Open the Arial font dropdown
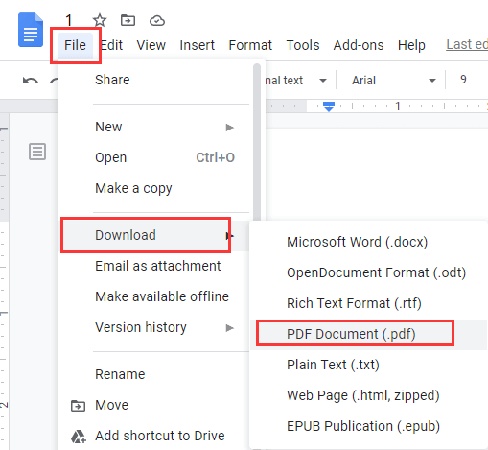The image size is (488, 450). point(394,80)
